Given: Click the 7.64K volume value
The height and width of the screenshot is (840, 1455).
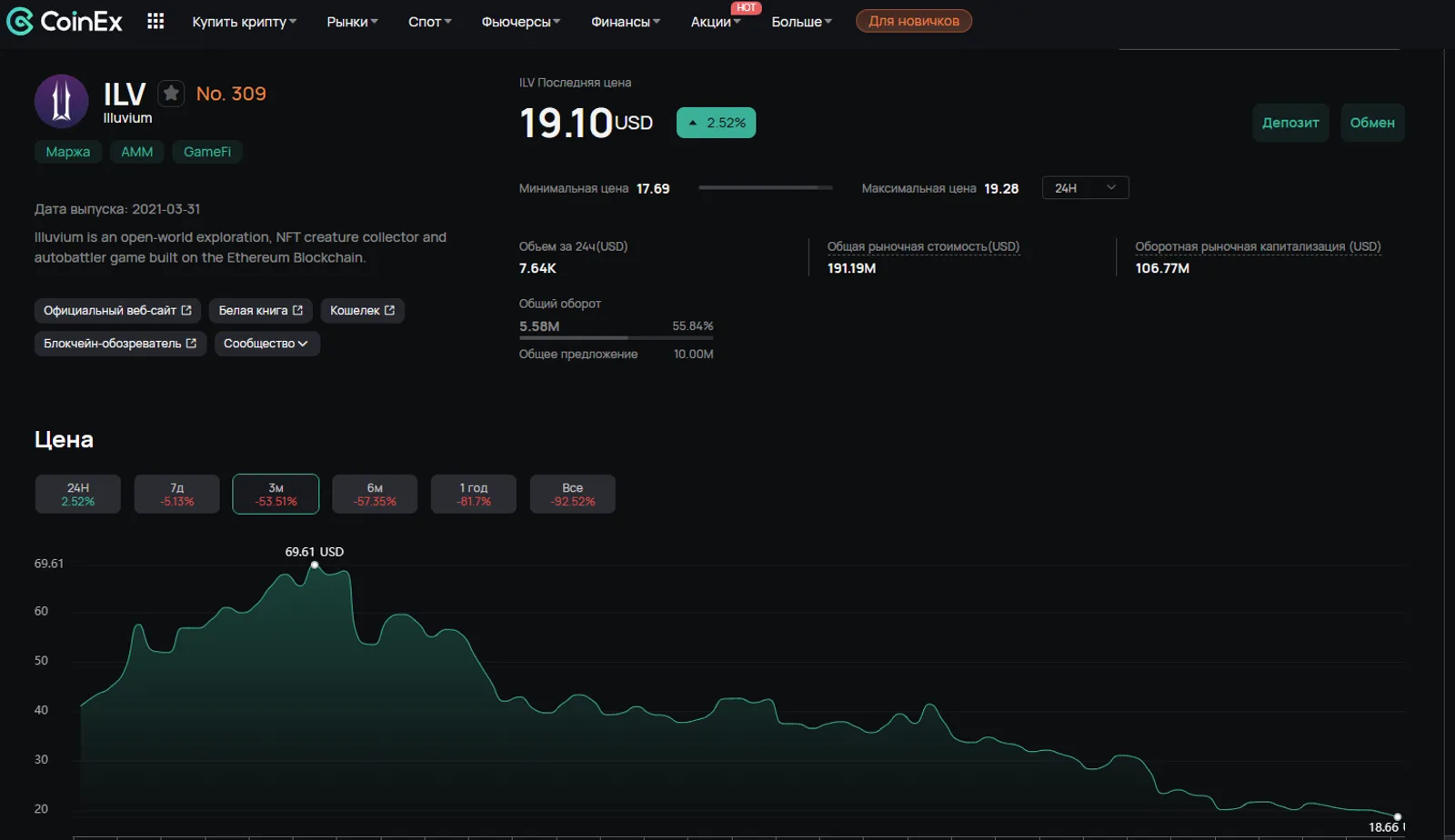Looking at the screenshot, I should pos(537,268).
